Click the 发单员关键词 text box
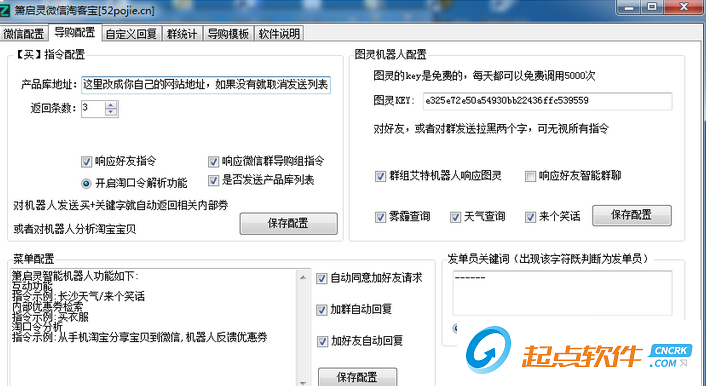Screen dimensions: 706x386 (562, 293)
